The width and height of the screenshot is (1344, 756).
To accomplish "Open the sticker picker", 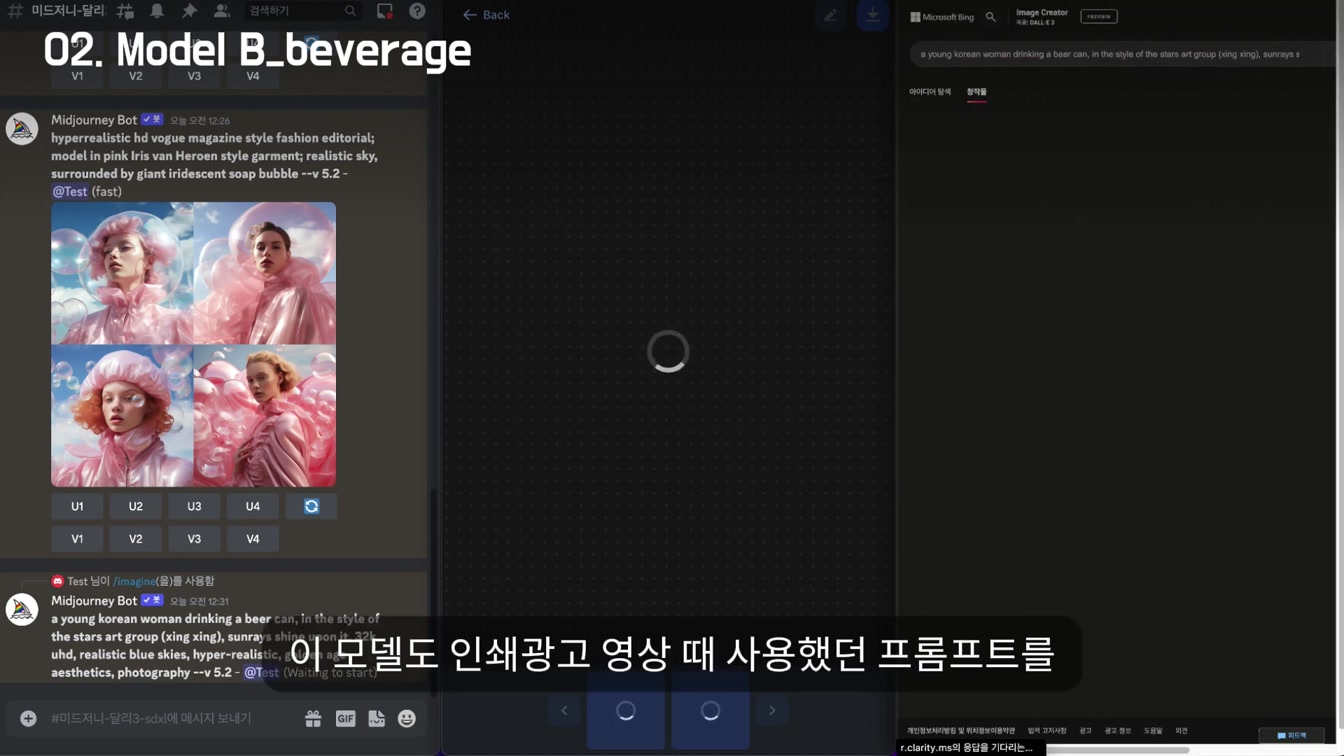I will (x=376, y=718).
